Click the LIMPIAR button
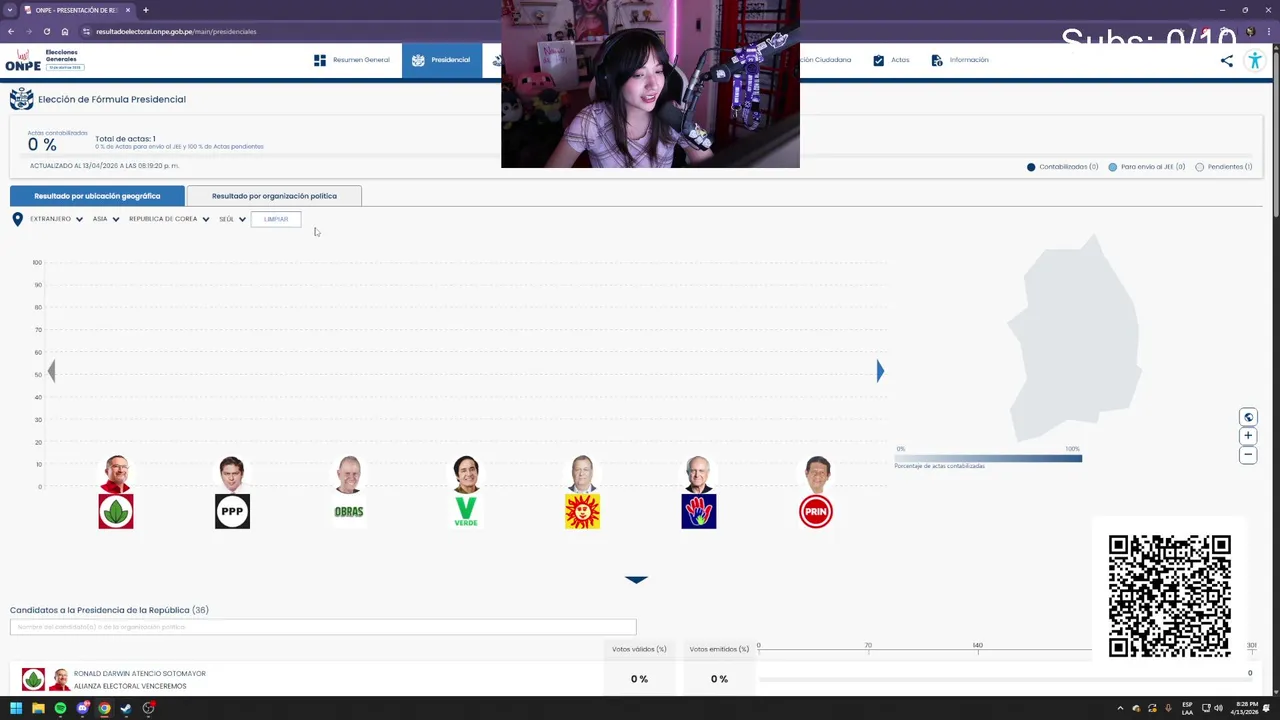 pos(276,219)
